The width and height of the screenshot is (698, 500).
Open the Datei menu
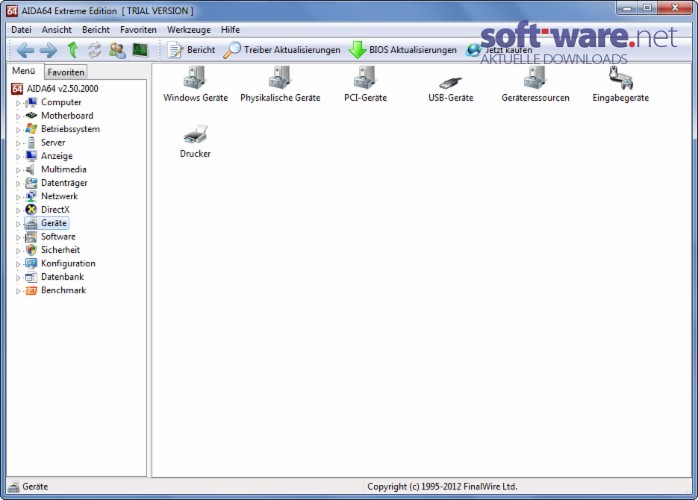coord(21,30)
